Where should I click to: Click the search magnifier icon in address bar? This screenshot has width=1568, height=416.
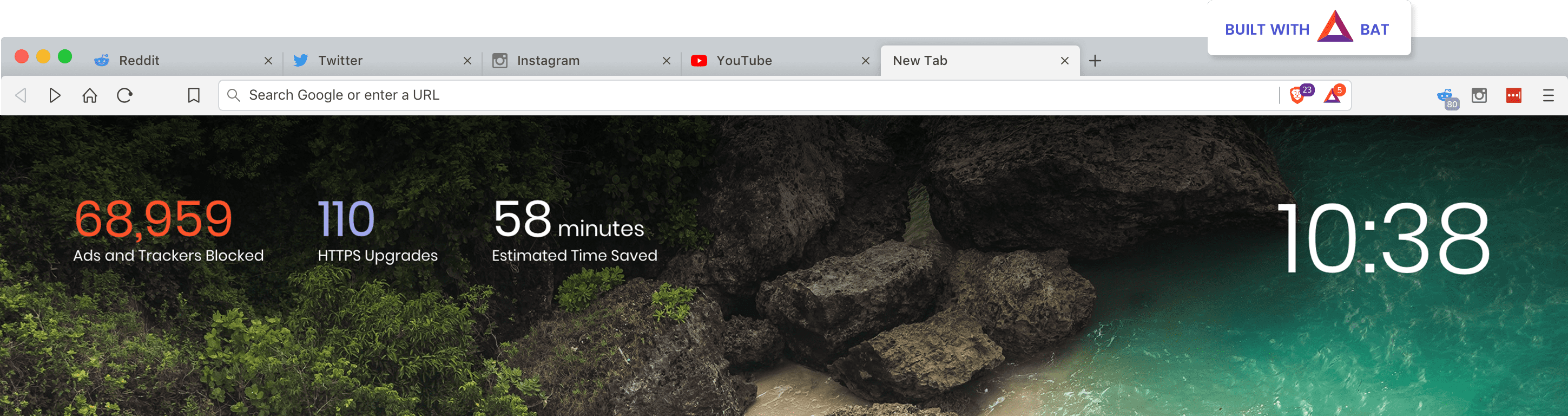(233, 95)
